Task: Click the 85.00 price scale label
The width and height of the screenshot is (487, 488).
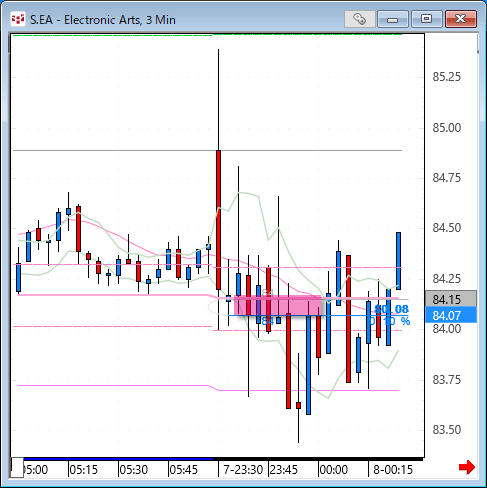Action: click(447, 127)
